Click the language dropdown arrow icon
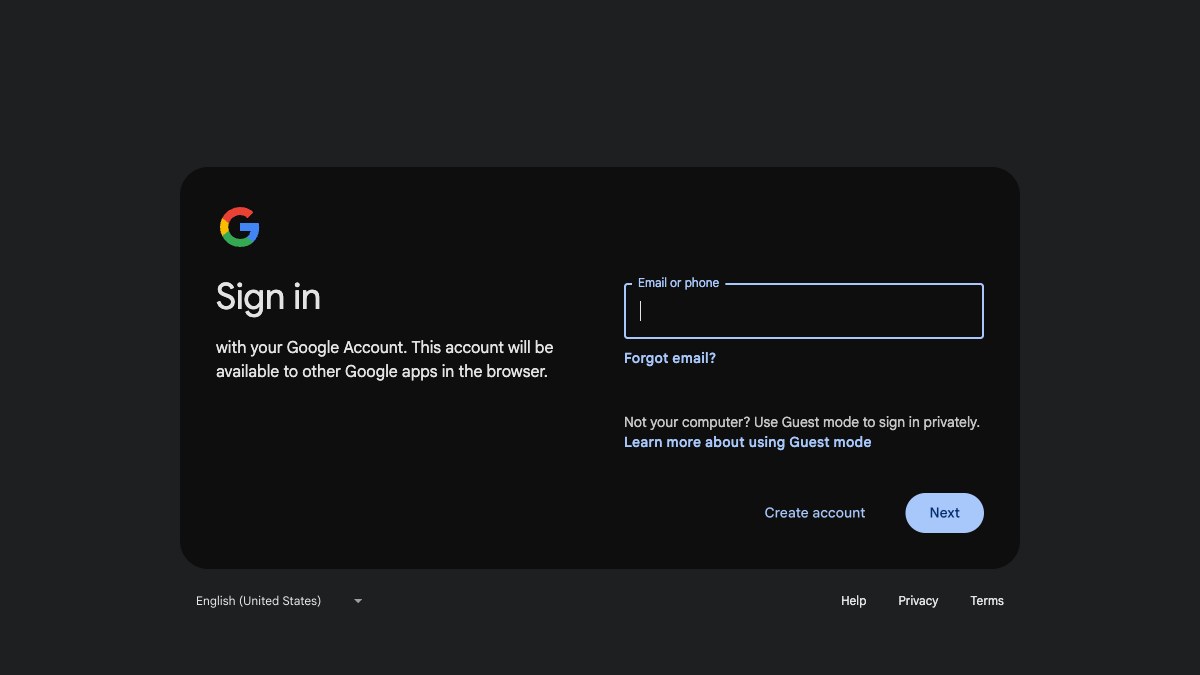This screenshot has width=1200, height=675. (x=358, y=601)
